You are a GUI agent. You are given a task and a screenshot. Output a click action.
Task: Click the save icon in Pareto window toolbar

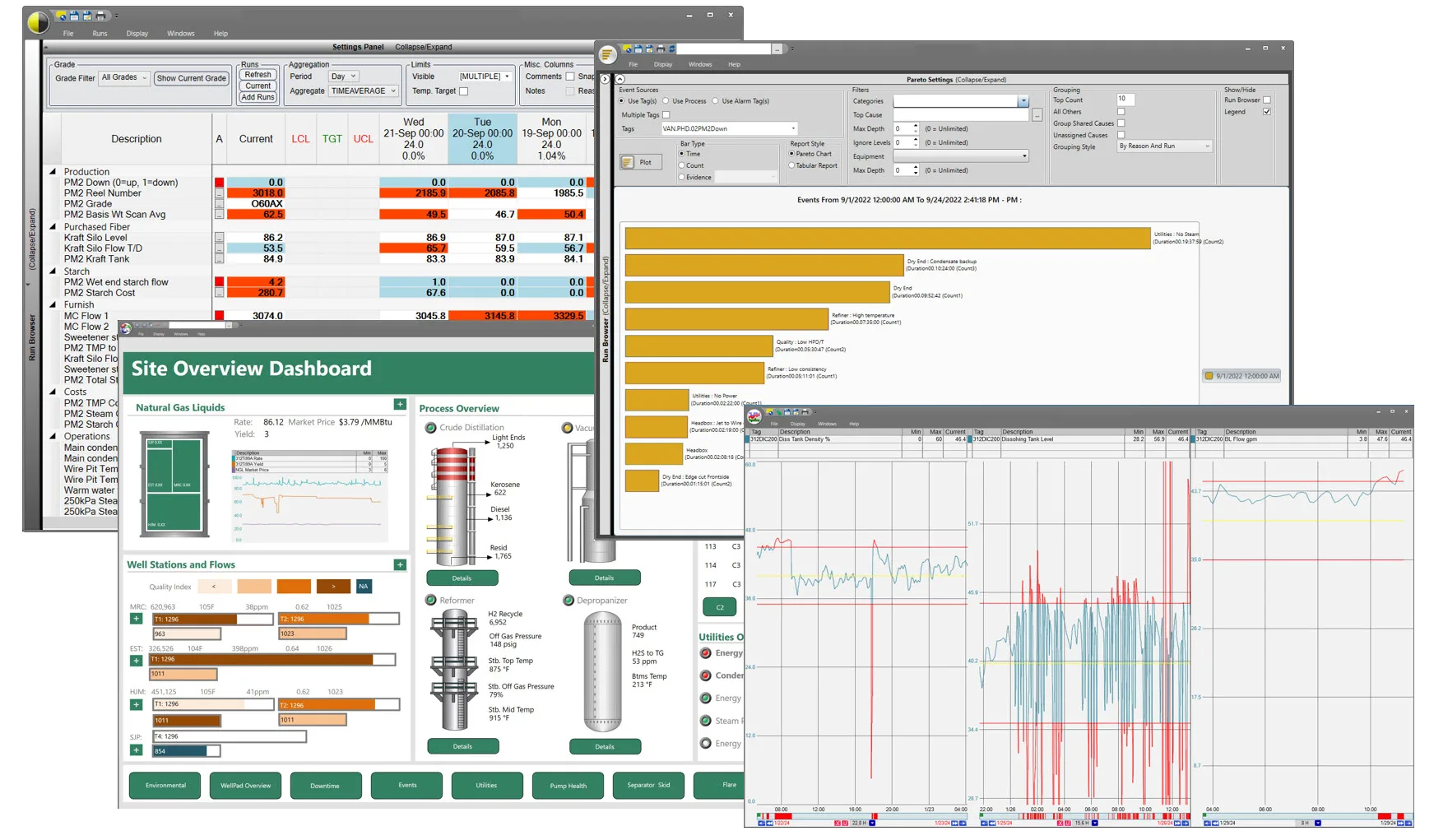coord(638,49)
